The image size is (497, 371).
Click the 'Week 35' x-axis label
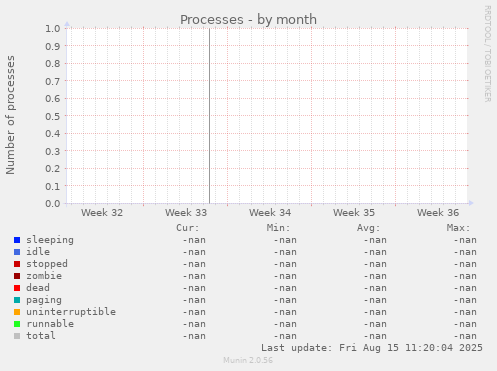pyautogui.click(x=354, y=213)
